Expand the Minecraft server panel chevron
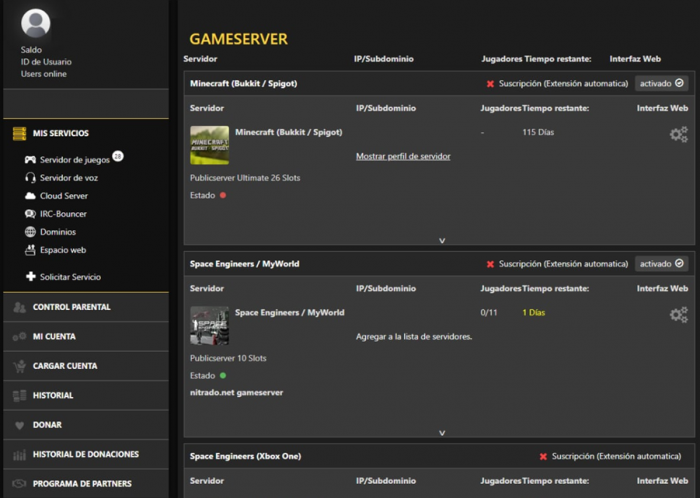This screenshot has width=700, height=498. click(442, 241)
